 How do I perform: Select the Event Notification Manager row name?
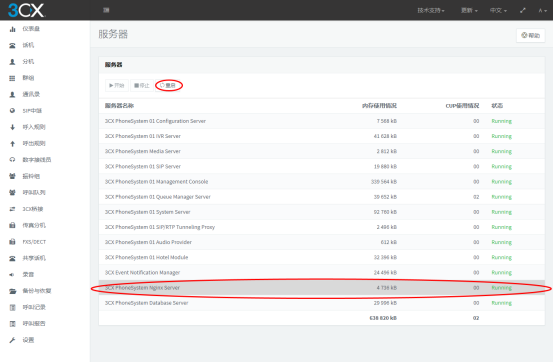142,273
